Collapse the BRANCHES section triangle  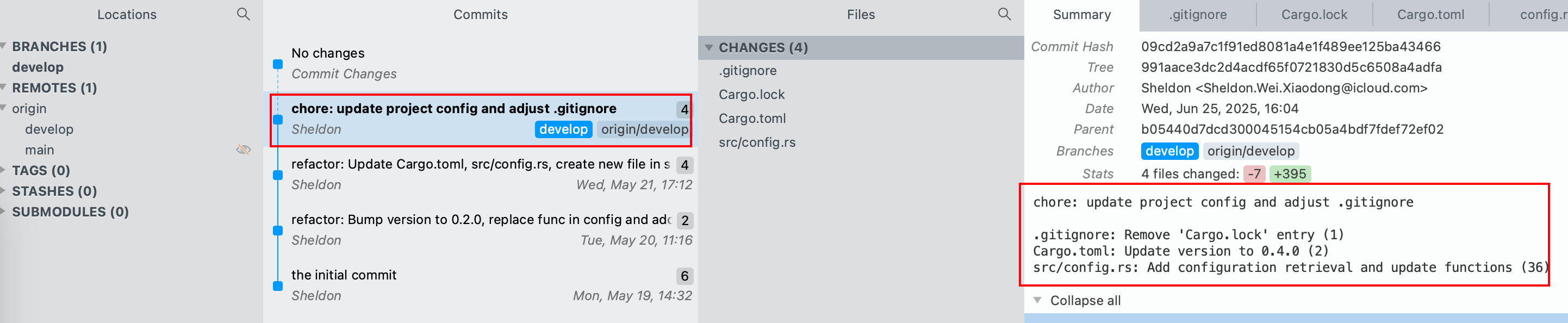(4, 46)
